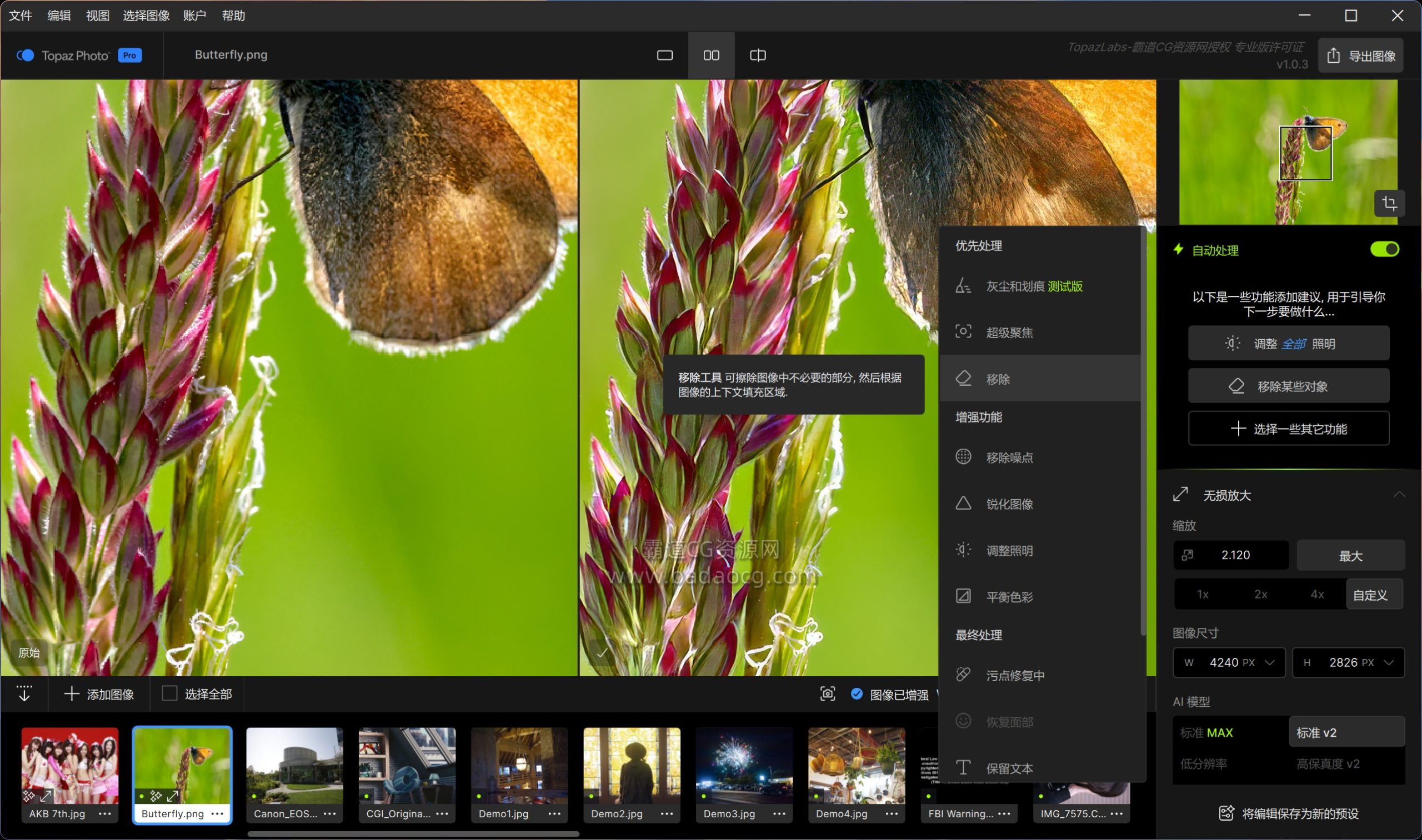Click the 导出图像 export image button
The width and height of the screenshot is (1422, 840).
coord(1360,56)
